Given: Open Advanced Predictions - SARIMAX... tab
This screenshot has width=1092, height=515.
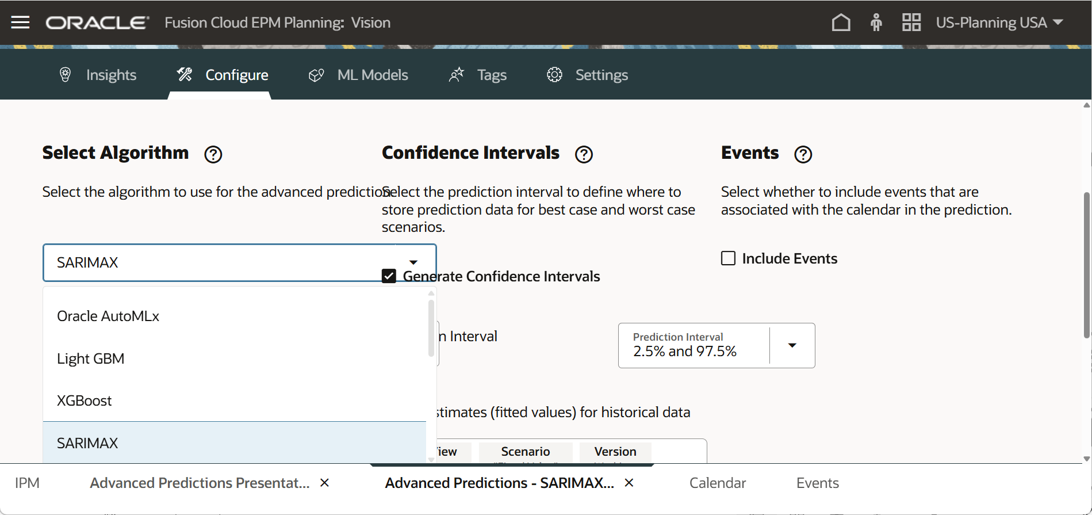Looking at the screenshot, I should (x=499, y=483).
